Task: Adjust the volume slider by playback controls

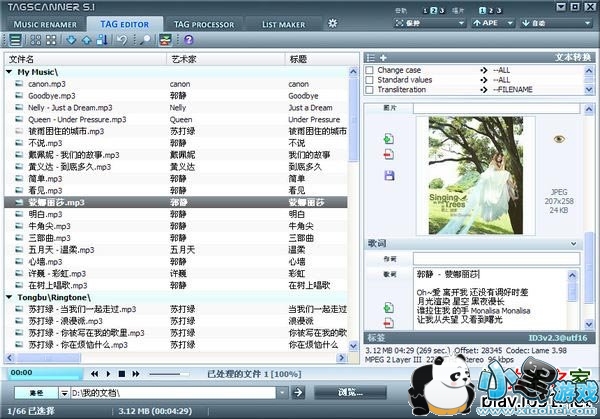Action: pos(169,373)
